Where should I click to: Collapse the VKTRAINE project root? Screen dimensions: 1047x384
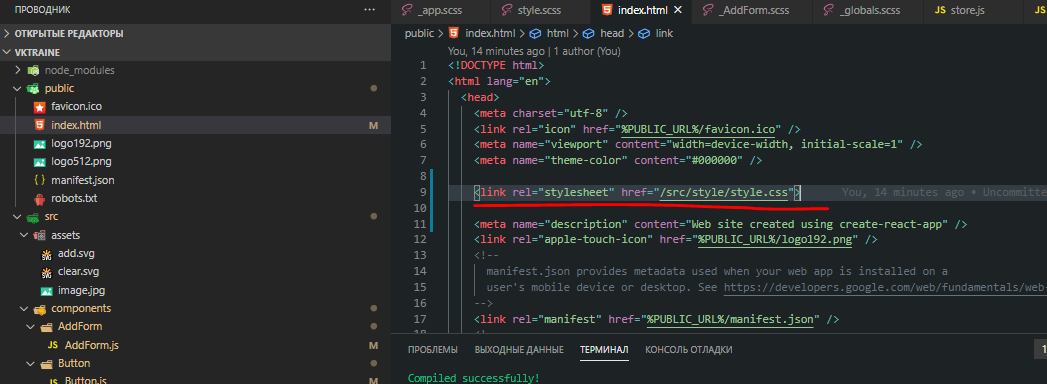click(x=7, y=52)
